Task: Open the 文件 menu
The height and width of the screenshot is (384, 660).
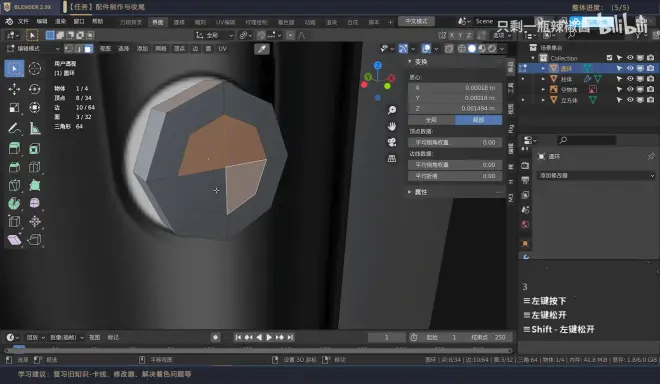Action: click(24, 21)
